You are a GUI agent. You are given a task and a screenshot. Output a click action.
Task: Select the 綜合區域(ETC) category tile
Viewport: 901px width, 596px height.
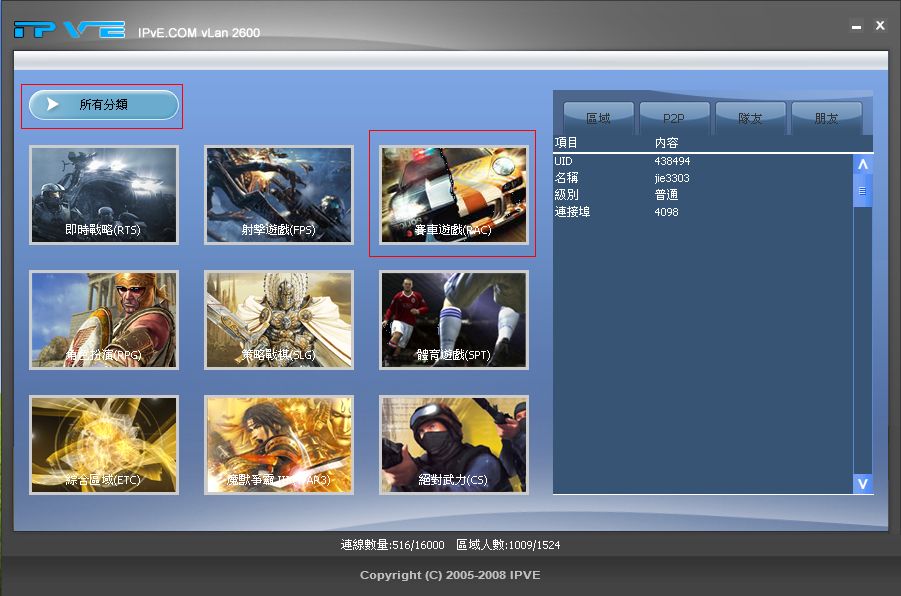point(104,445)
